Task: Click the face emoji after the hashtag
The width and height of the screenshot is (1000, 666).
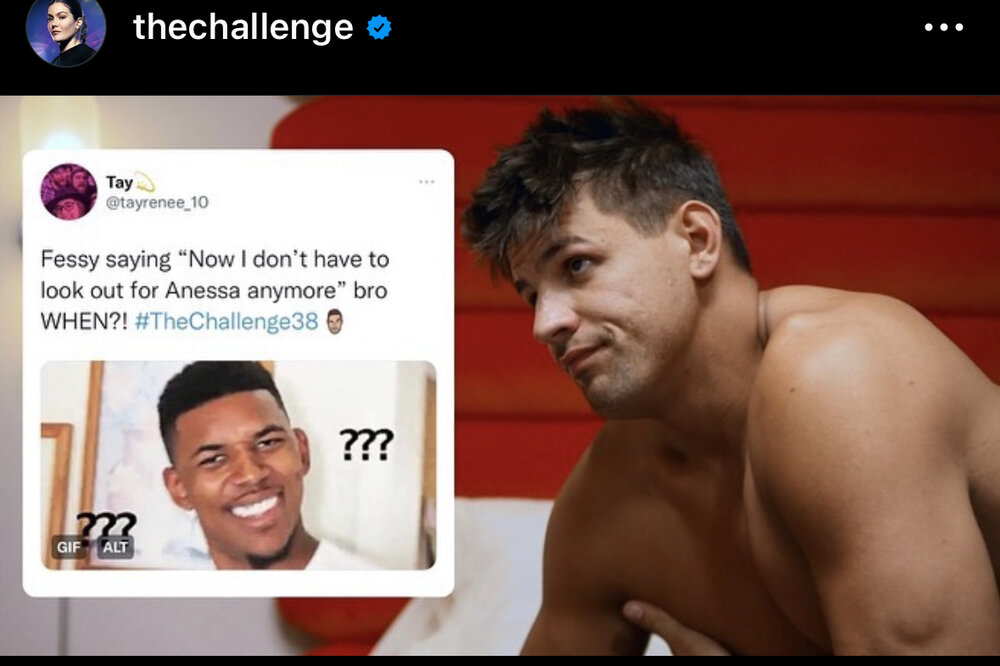Action: (335, 322)
